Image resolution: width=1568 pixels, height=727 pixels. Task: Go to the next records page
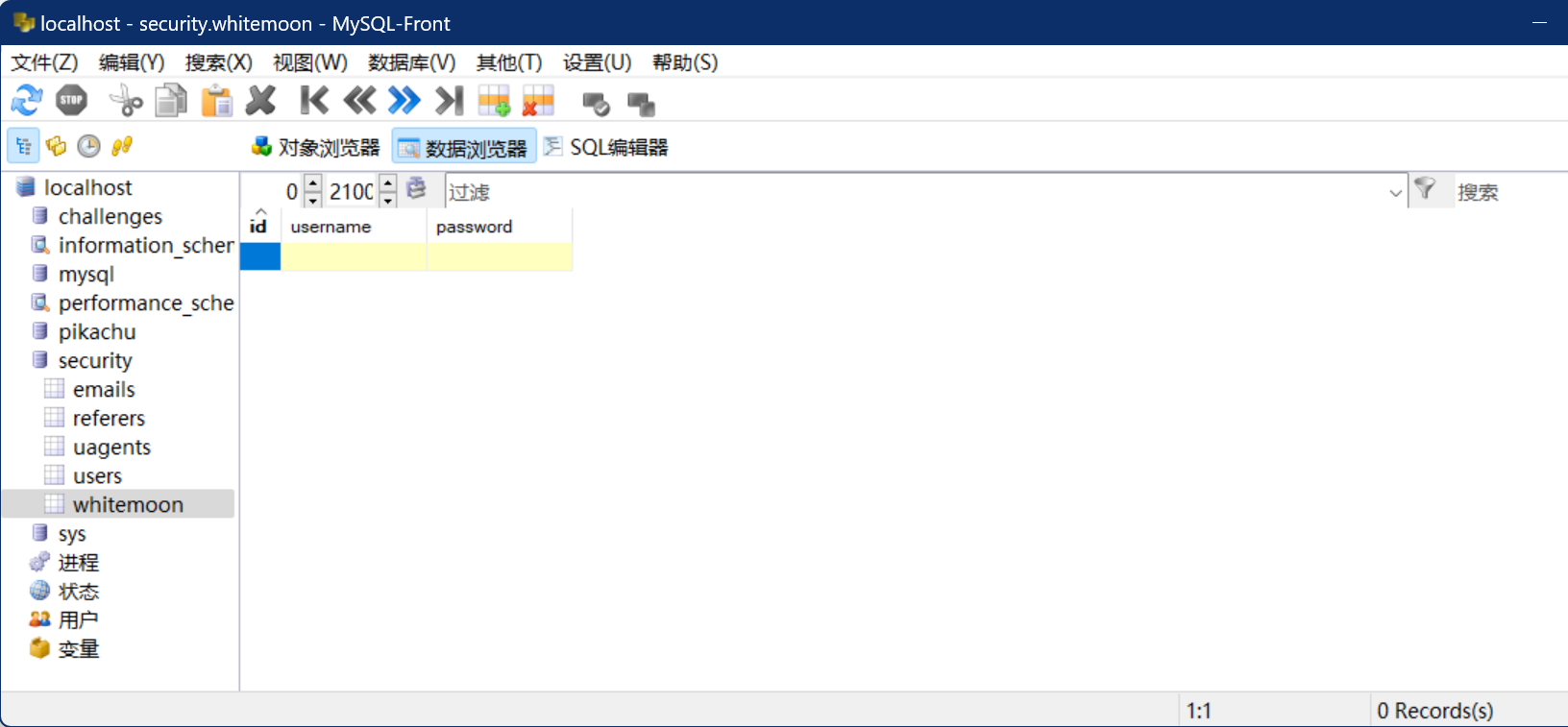(x=404, y=100)
